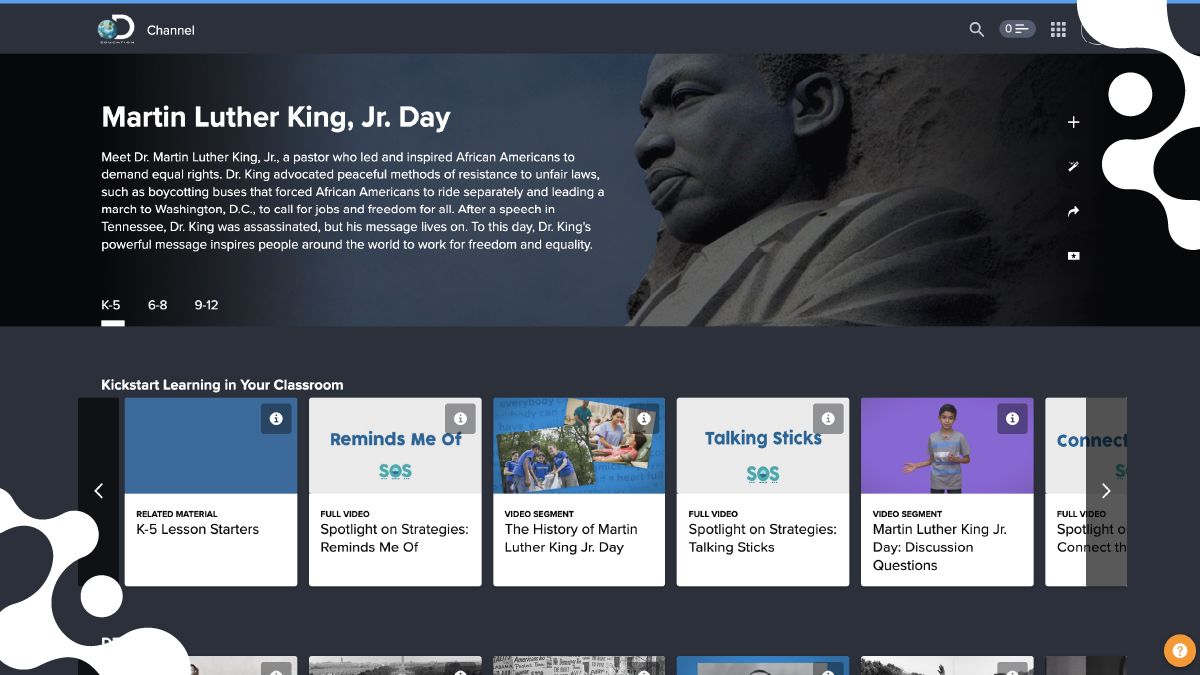Click the left chevron on the video carousel

[98, 491]
